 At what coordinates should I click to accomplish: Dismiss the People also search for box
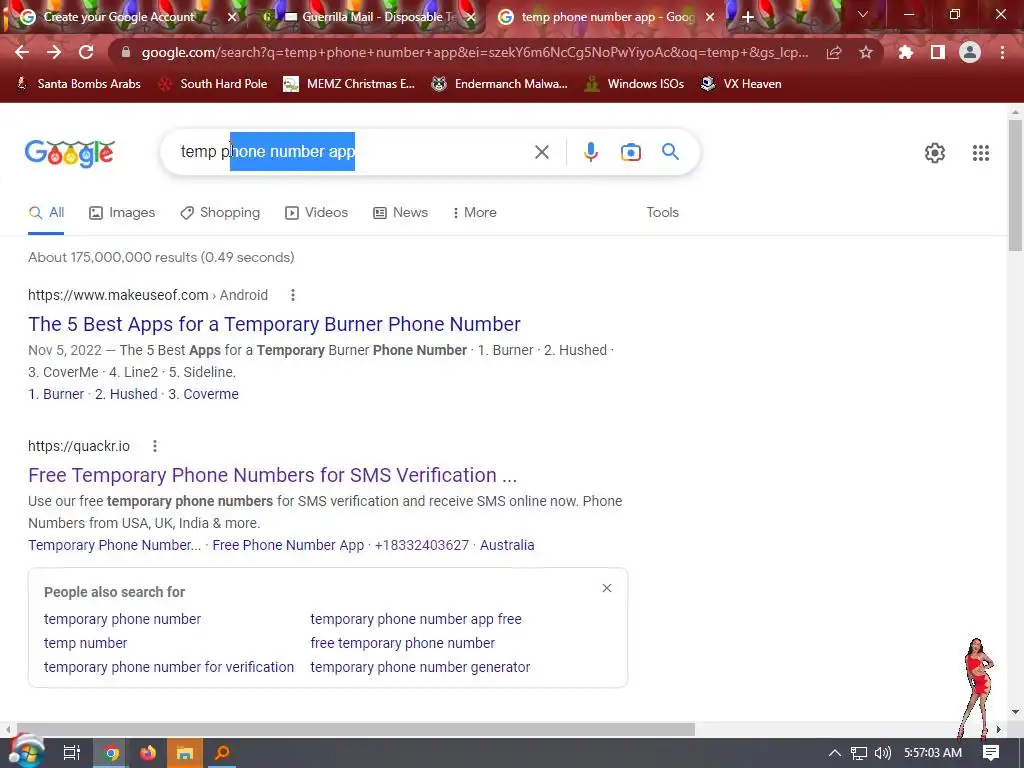click(x=607, y=588)
